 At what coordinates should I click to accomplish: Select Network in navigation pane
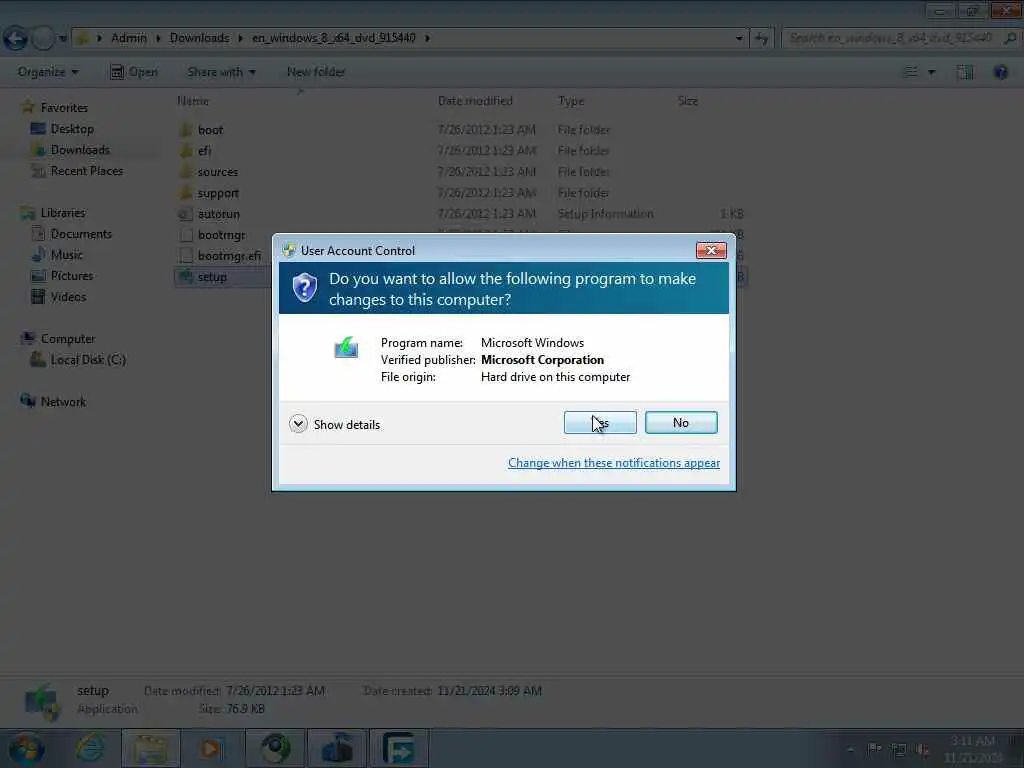click(x=63, y=402)
